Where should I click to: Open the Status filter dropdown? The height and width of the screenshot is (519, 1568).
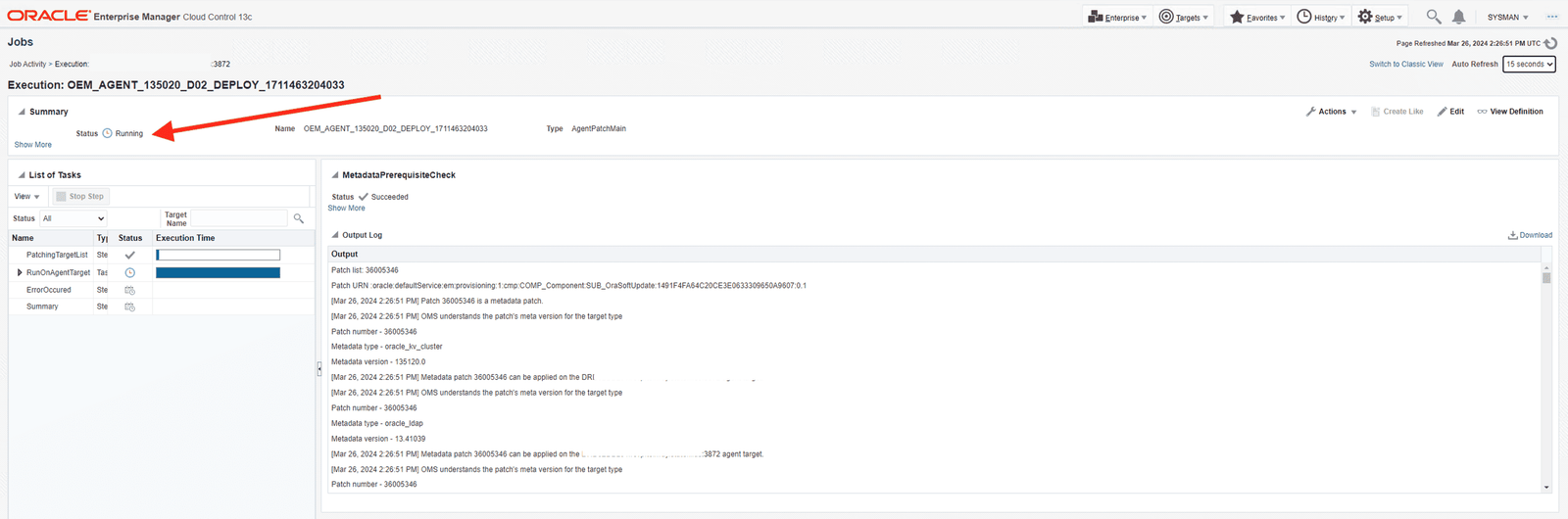(x=73, y=218)
